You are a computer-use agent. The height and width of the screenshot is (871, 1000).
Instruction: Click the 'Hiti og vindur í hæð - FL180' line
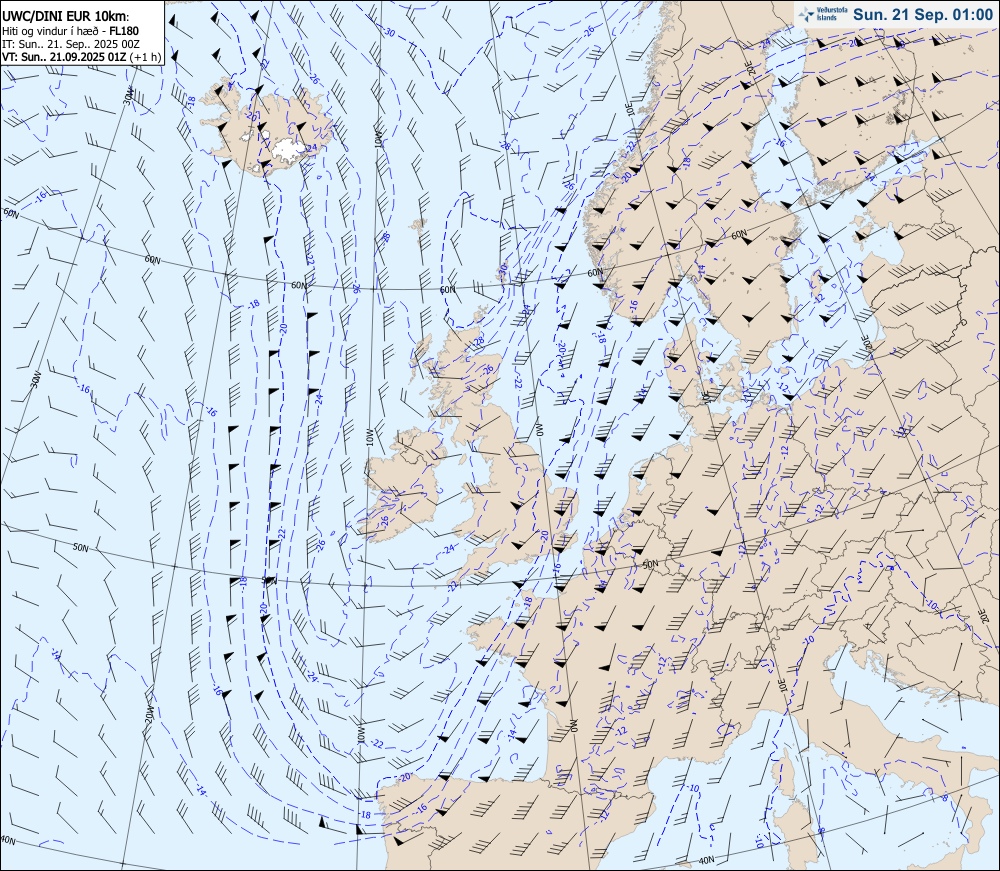70,31
